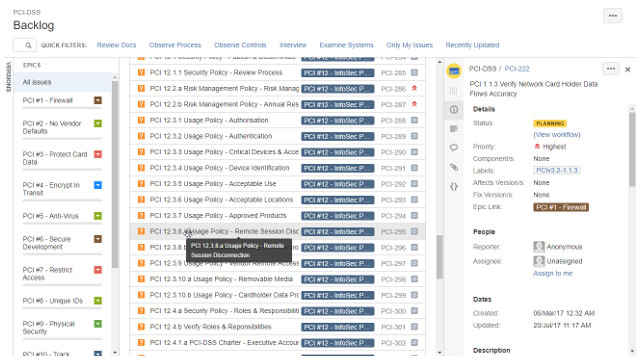Close the issue detail panel
640x360 pixels.
coord(628,69)
